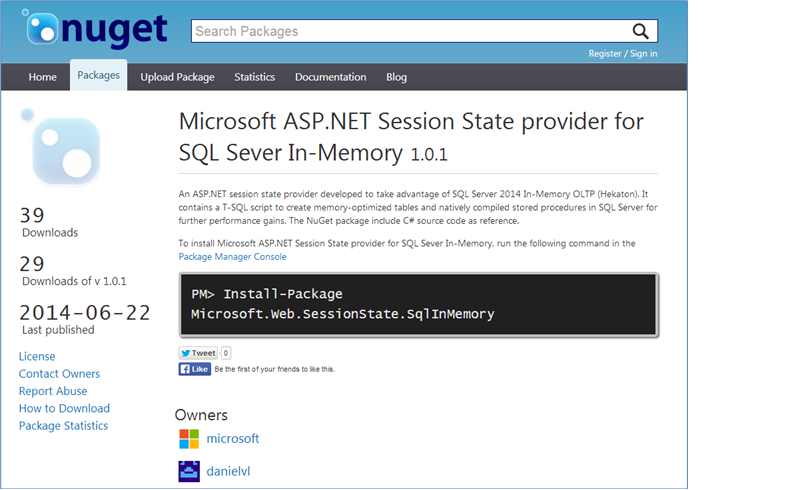Click the search magnifier icon
The width and height of the screenshot is (800, 490).
(640, 31)
